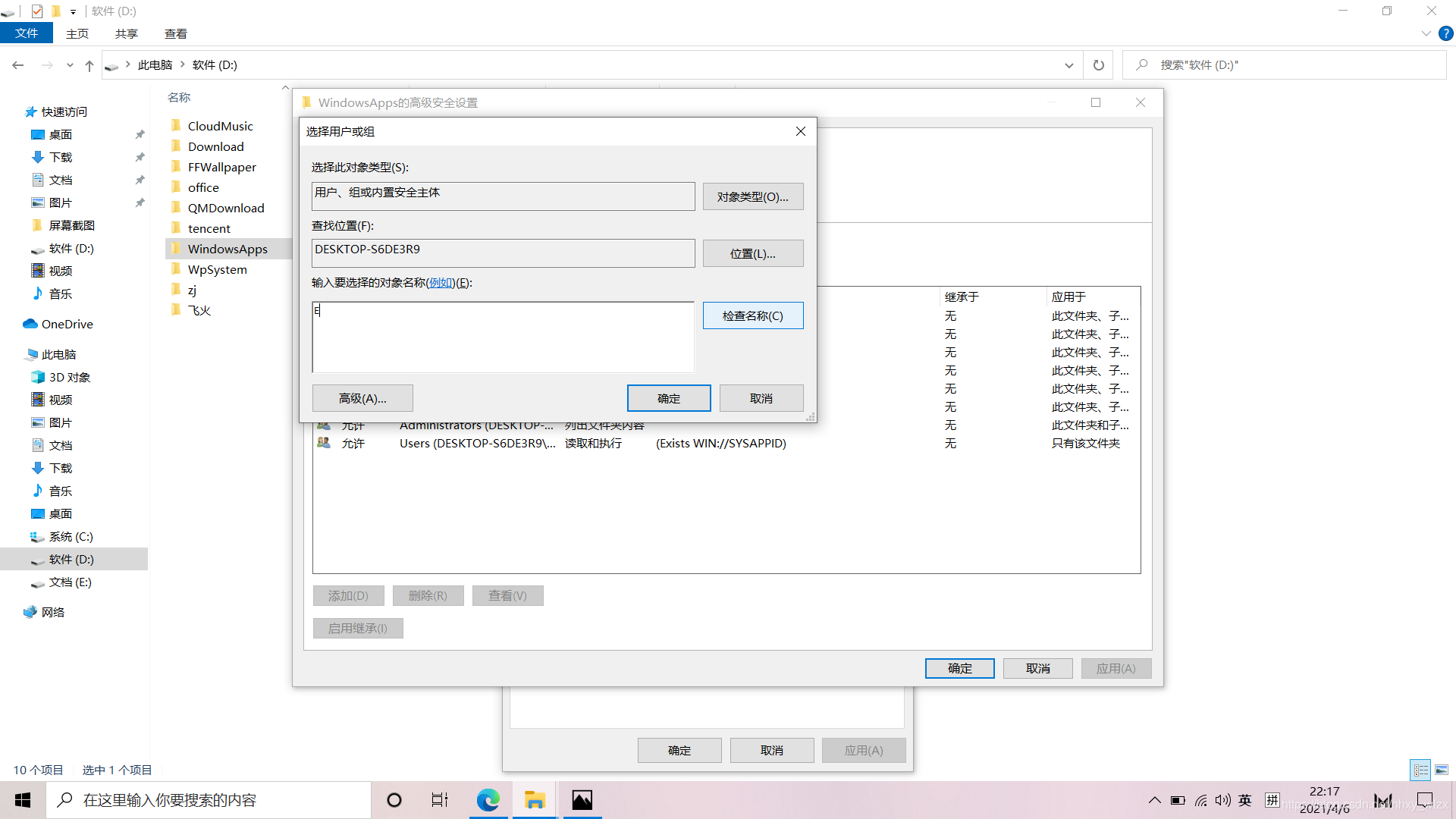1456x819 pixels.
Task: Click 高级 to open advanced options
Action: (x=362, y=398)
